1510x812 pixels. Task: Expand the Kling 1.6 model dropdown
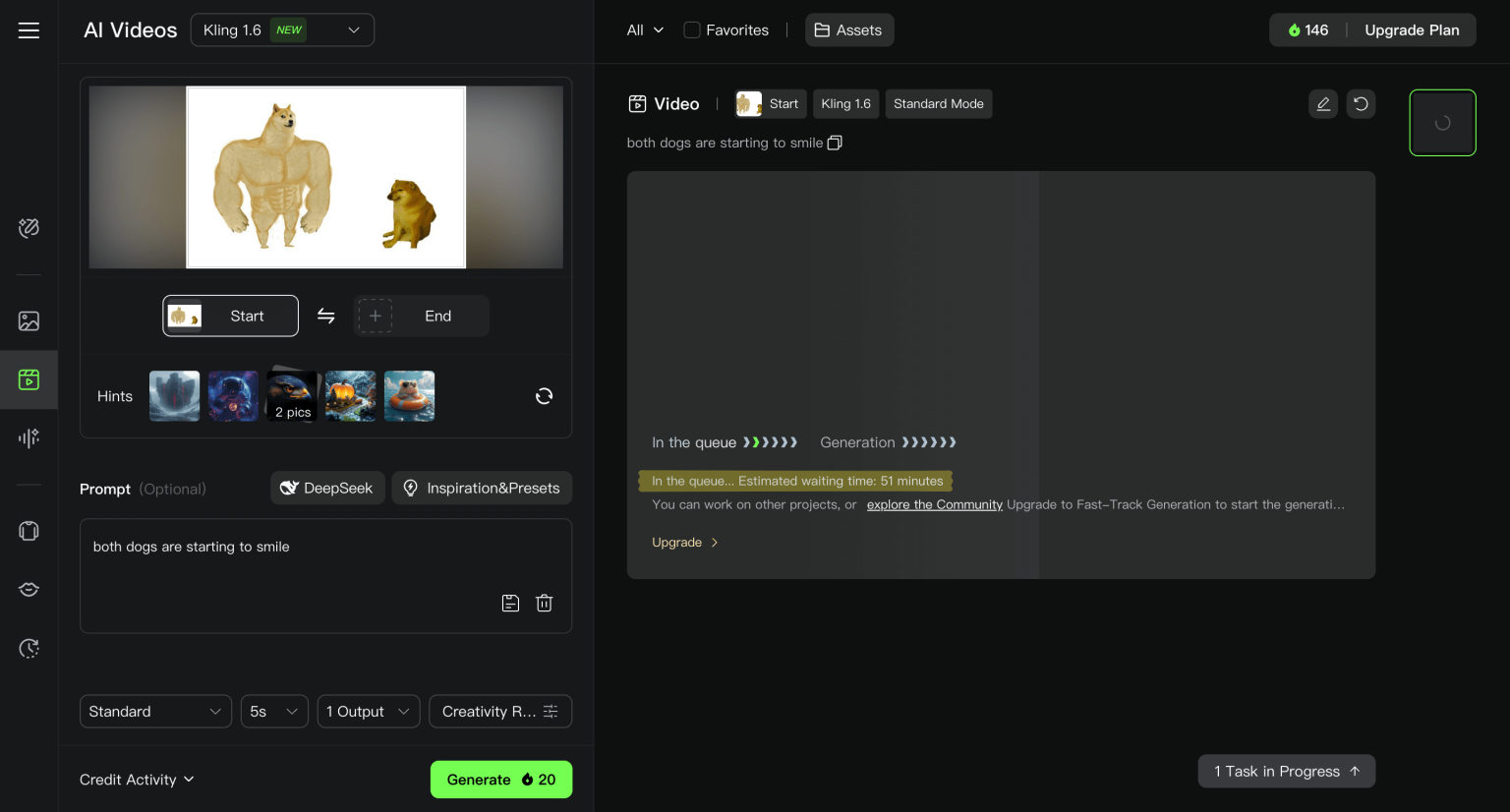[282, 30]
